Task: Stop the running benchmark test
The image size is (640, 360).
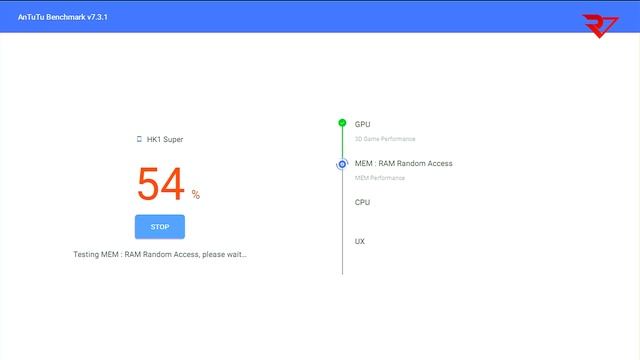Action: [x=160, y=227]
